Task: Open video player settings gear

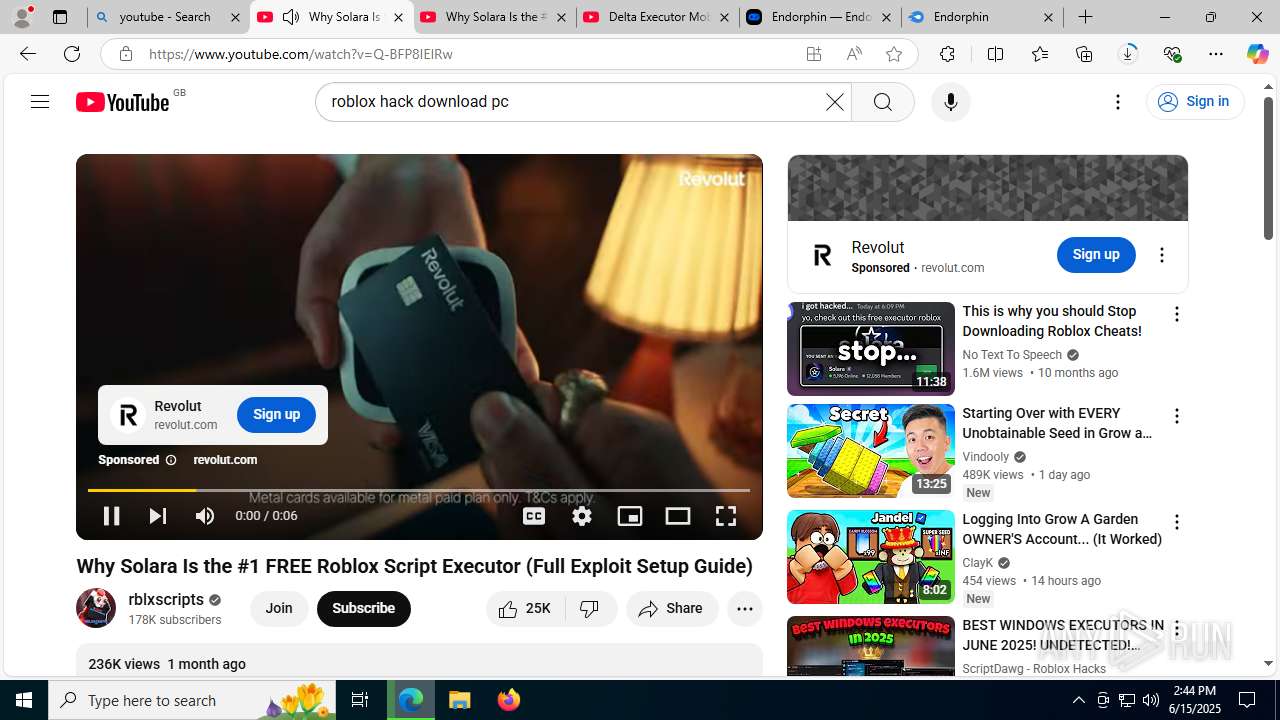Action: point(582,516)
